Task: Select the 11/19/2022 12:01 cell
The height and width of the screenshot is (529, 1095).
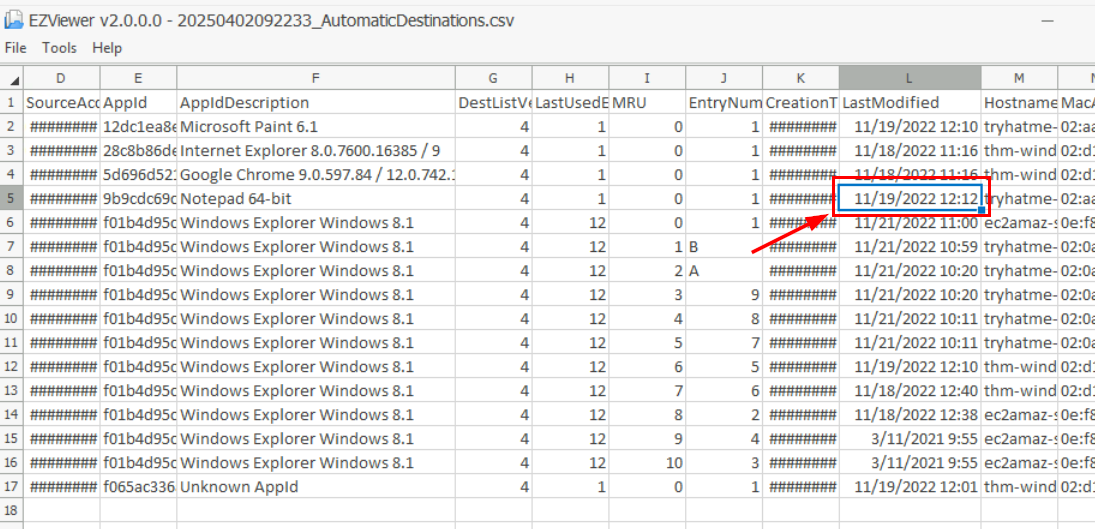Action: (x=910, y=486)
